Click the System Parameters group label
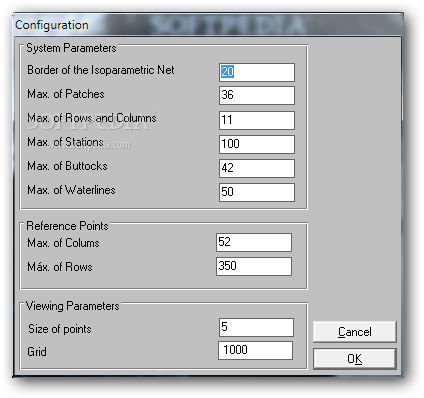 point(71,48)
